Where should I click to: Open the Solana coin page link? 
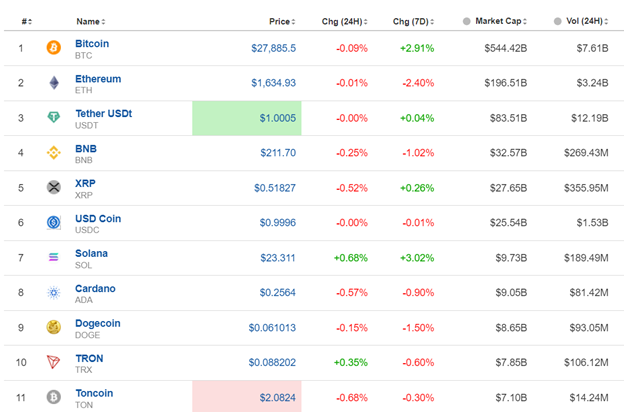pyautogui.click(x=91, y=253)
